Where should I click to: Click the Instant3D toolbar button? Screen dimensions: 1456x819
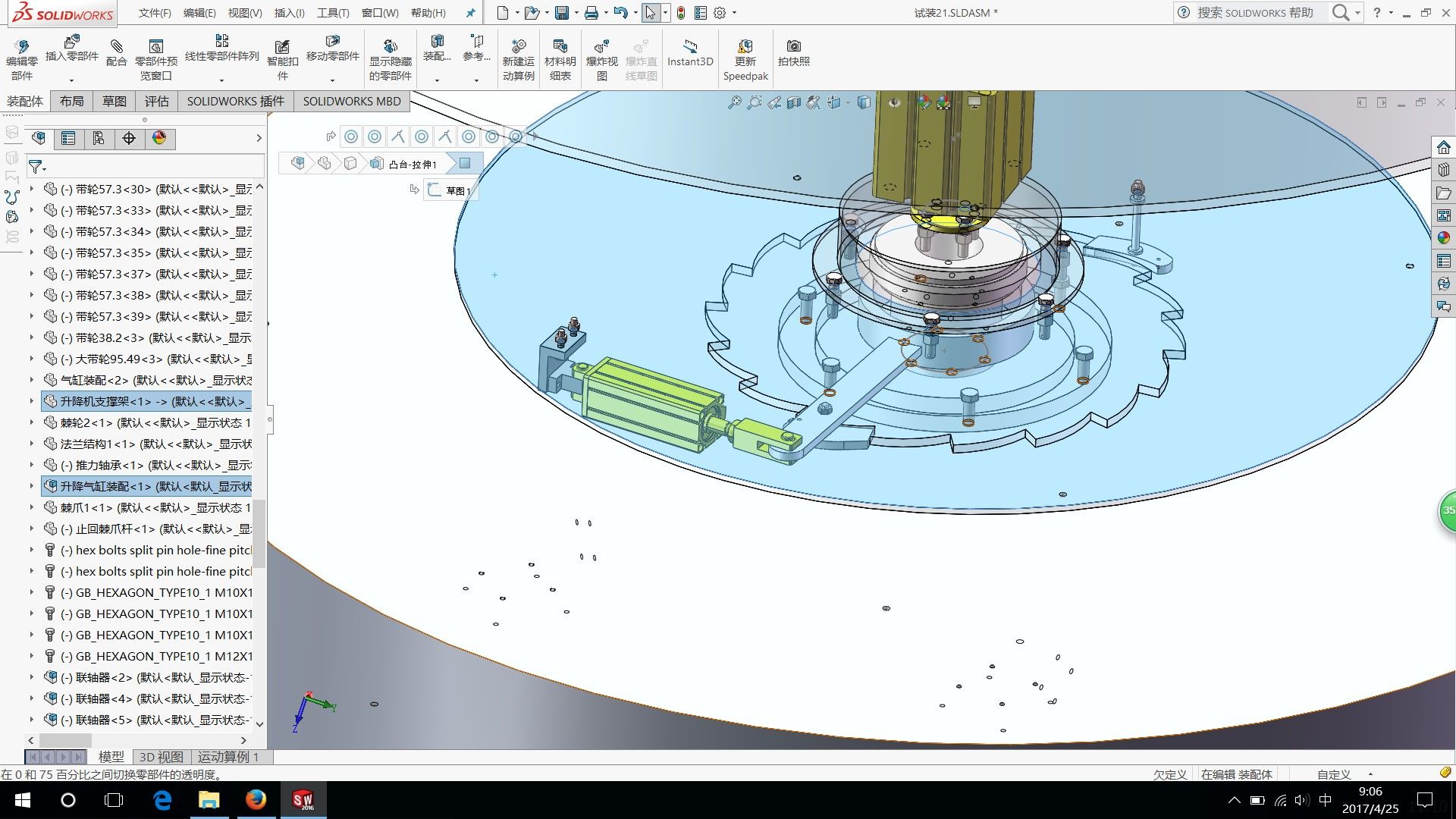pos(689,53)
